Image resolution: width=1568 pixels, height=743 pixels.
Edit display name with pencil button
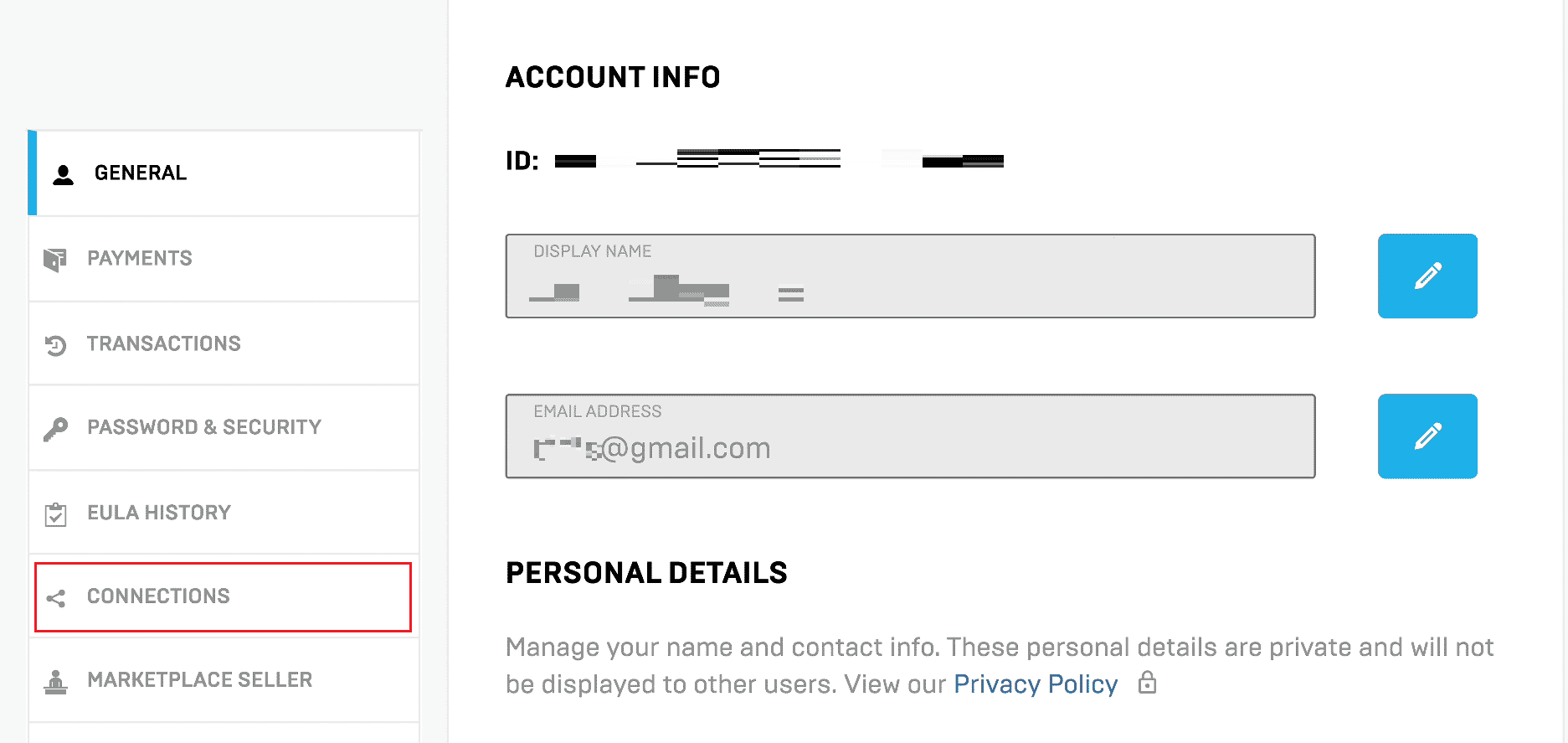[x=1427, y=276]
